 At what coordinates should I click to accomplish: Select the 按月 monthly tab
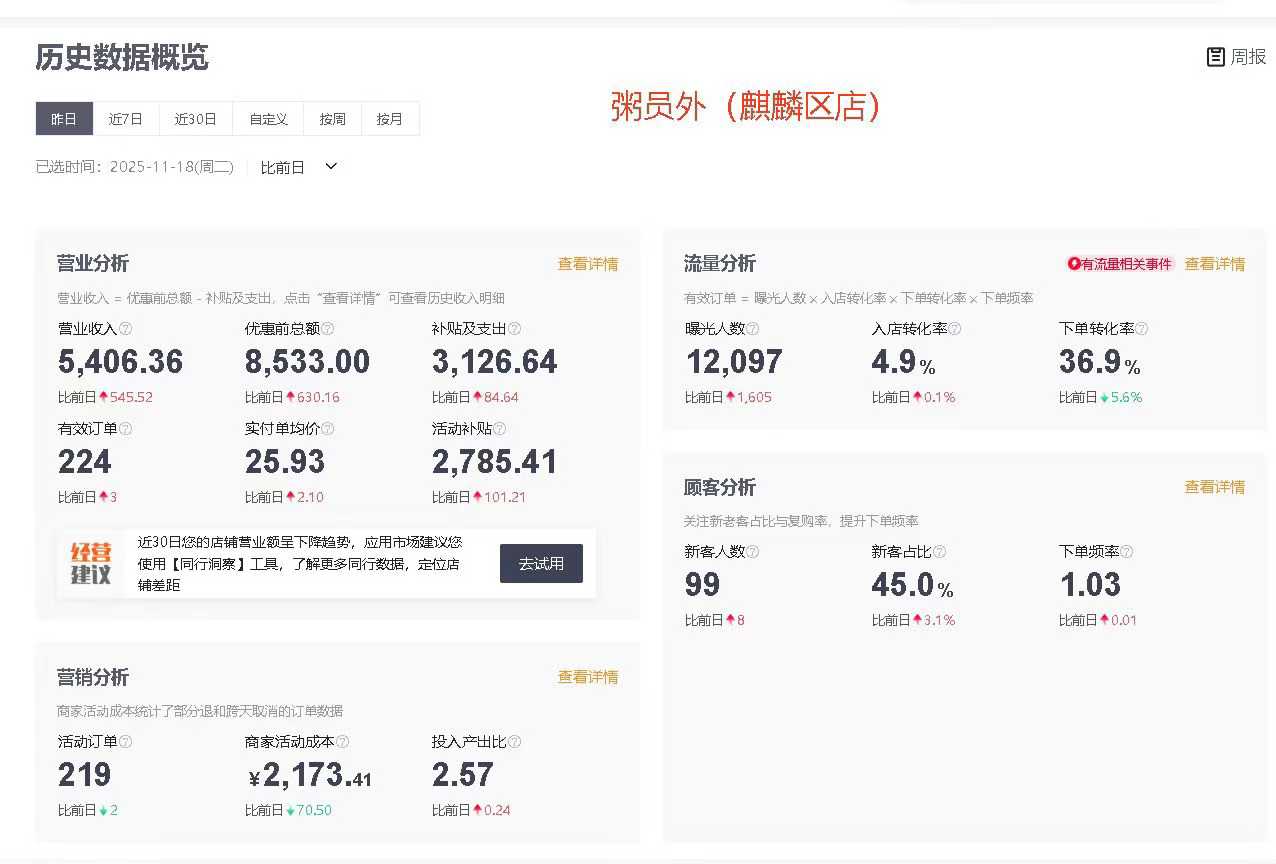[390, 119]
